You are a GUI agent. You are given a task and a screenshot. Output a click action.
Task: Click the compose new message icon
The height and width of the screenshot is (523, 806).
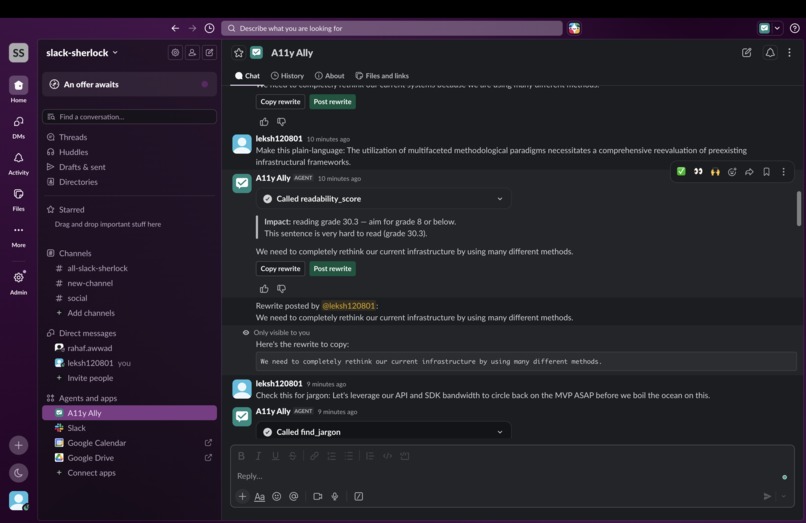click(210, 52)
